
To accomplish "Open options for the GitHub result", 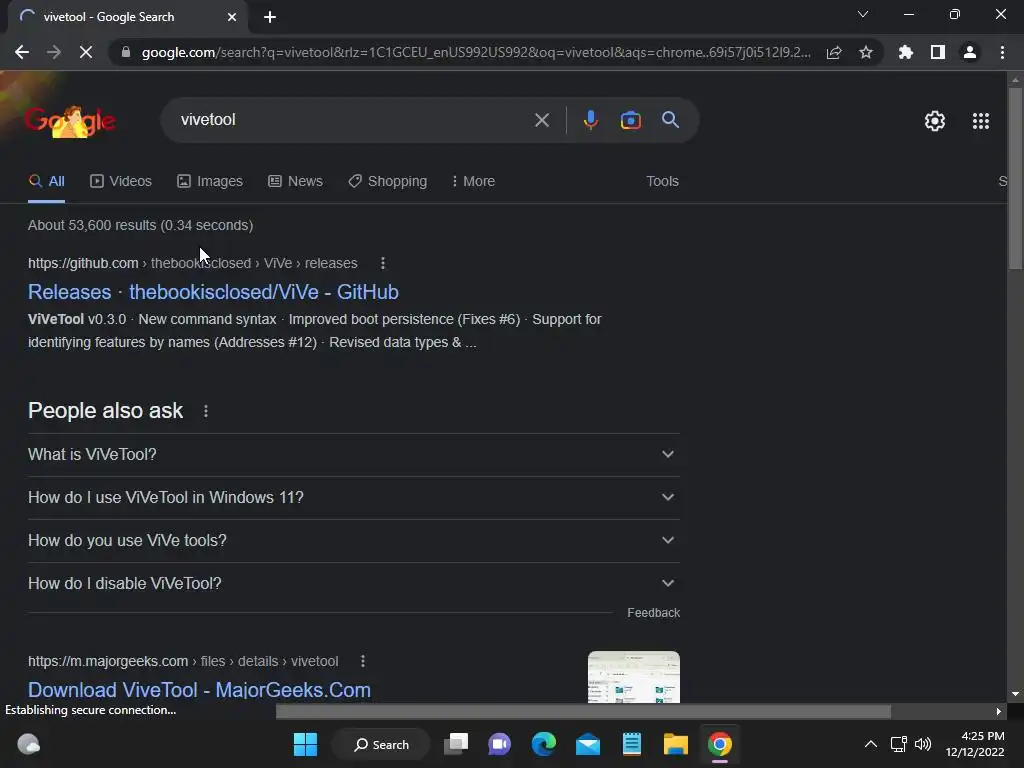I will [383, 263].
